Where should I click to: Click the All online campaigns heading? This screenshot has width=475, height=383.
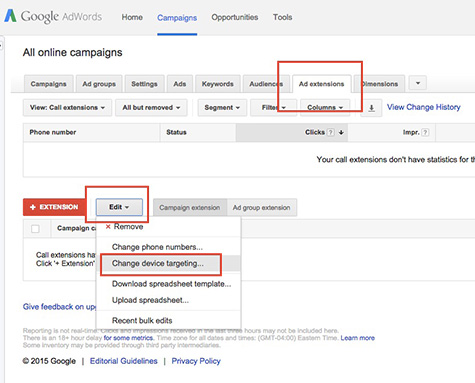click(72, 52)
